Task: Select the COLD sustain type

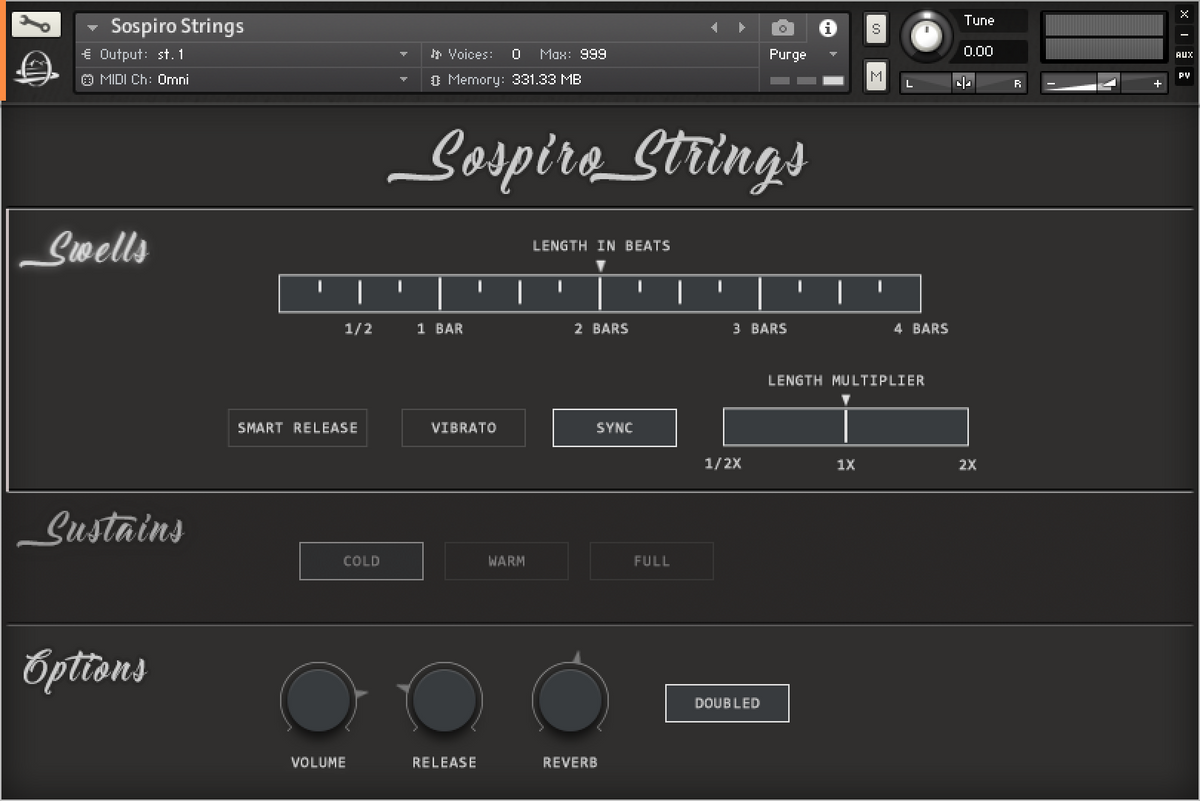Action: [361, 561]
